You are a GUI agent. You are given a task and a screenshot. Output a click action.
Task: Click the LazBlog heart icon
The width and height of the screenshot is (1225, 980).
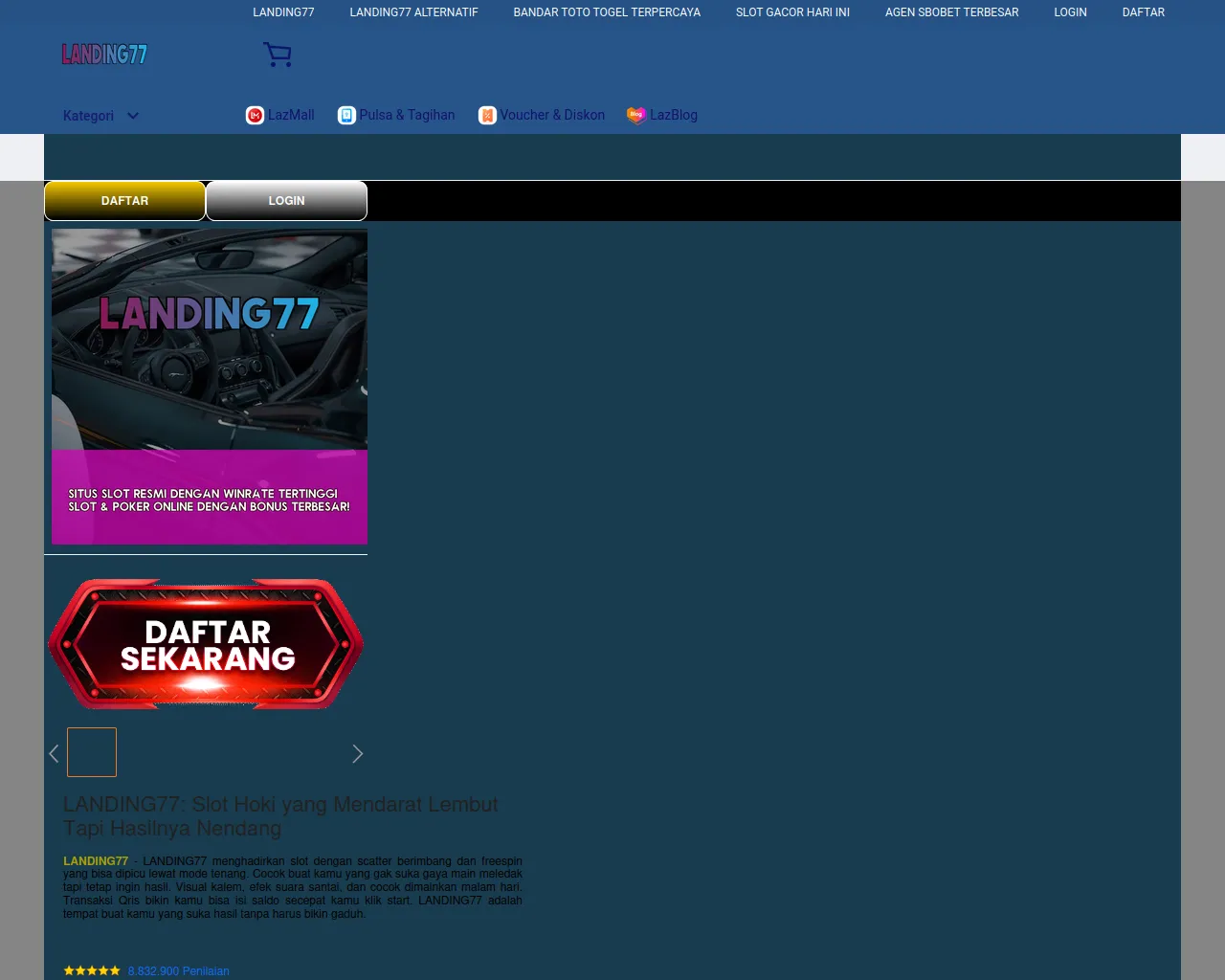636,116
